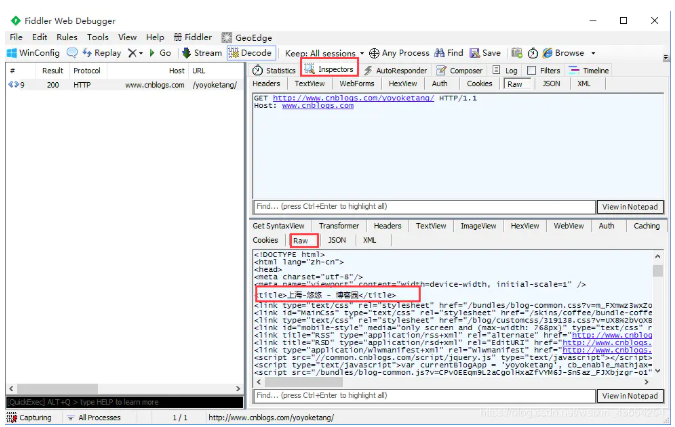Select request WebForms tab
Viewport: 675px width, 427px height.
click(357, 84)
